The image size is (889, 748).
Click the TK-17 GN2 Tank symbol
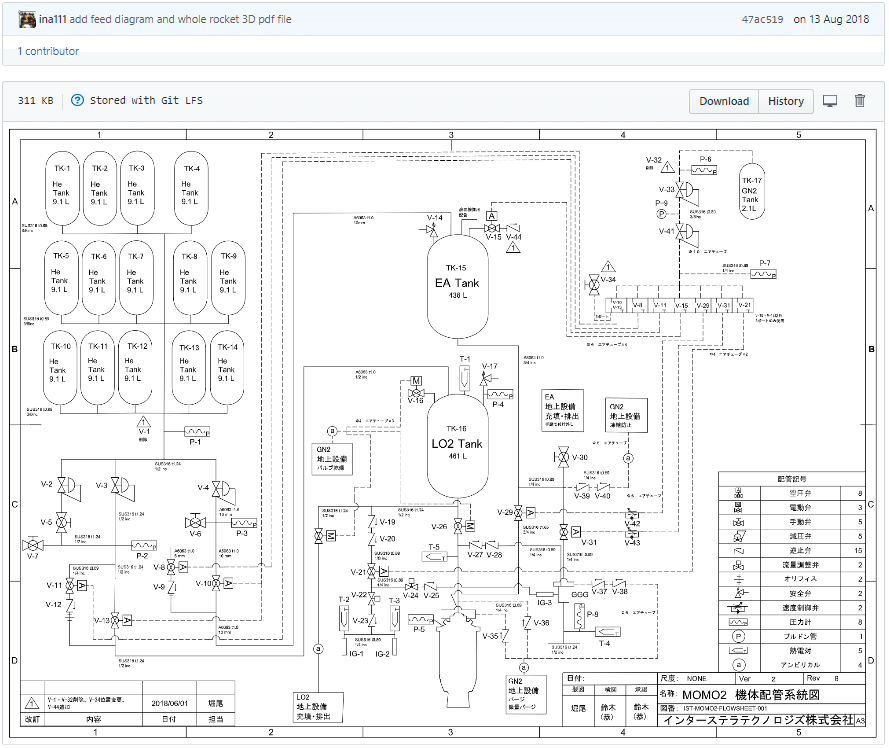pos(752,191)
